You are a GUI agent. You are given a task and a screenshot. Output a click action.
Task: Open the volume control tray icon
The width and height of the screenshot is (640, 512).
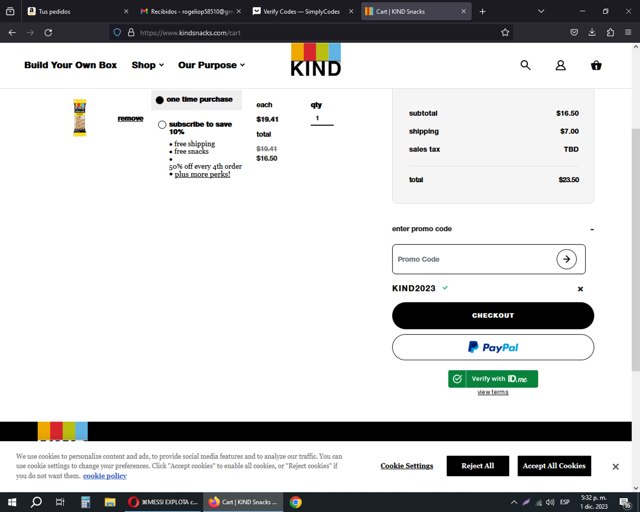tap(551, 502)
